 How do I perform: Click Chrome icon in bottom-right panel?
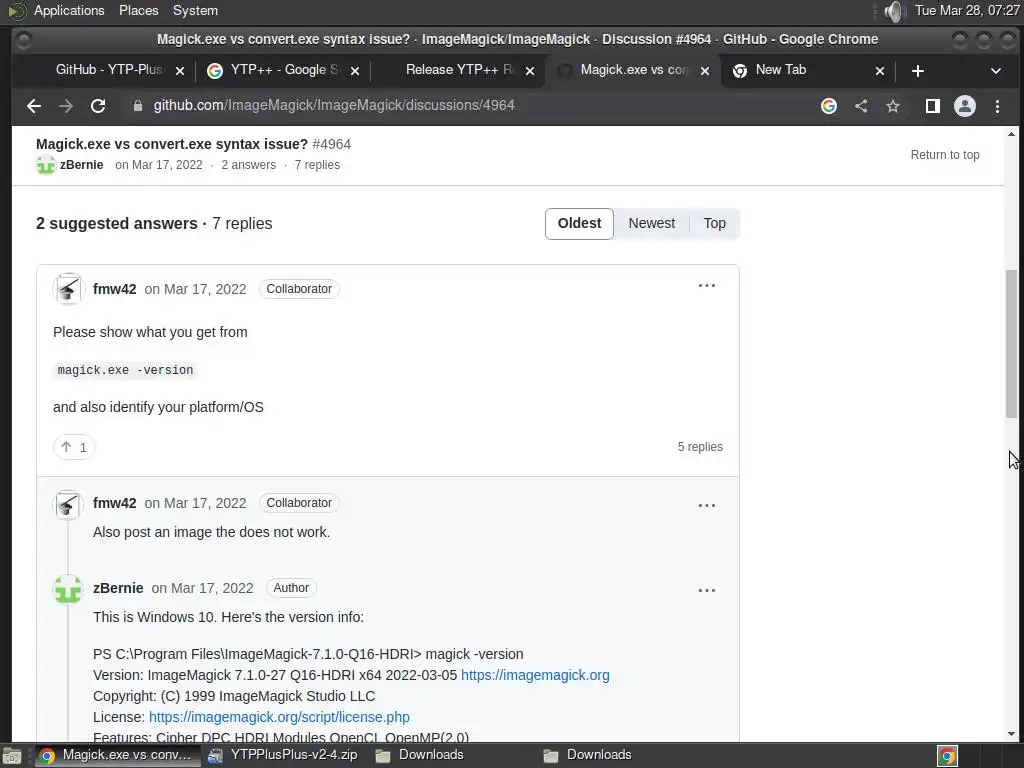click(948, 756)
